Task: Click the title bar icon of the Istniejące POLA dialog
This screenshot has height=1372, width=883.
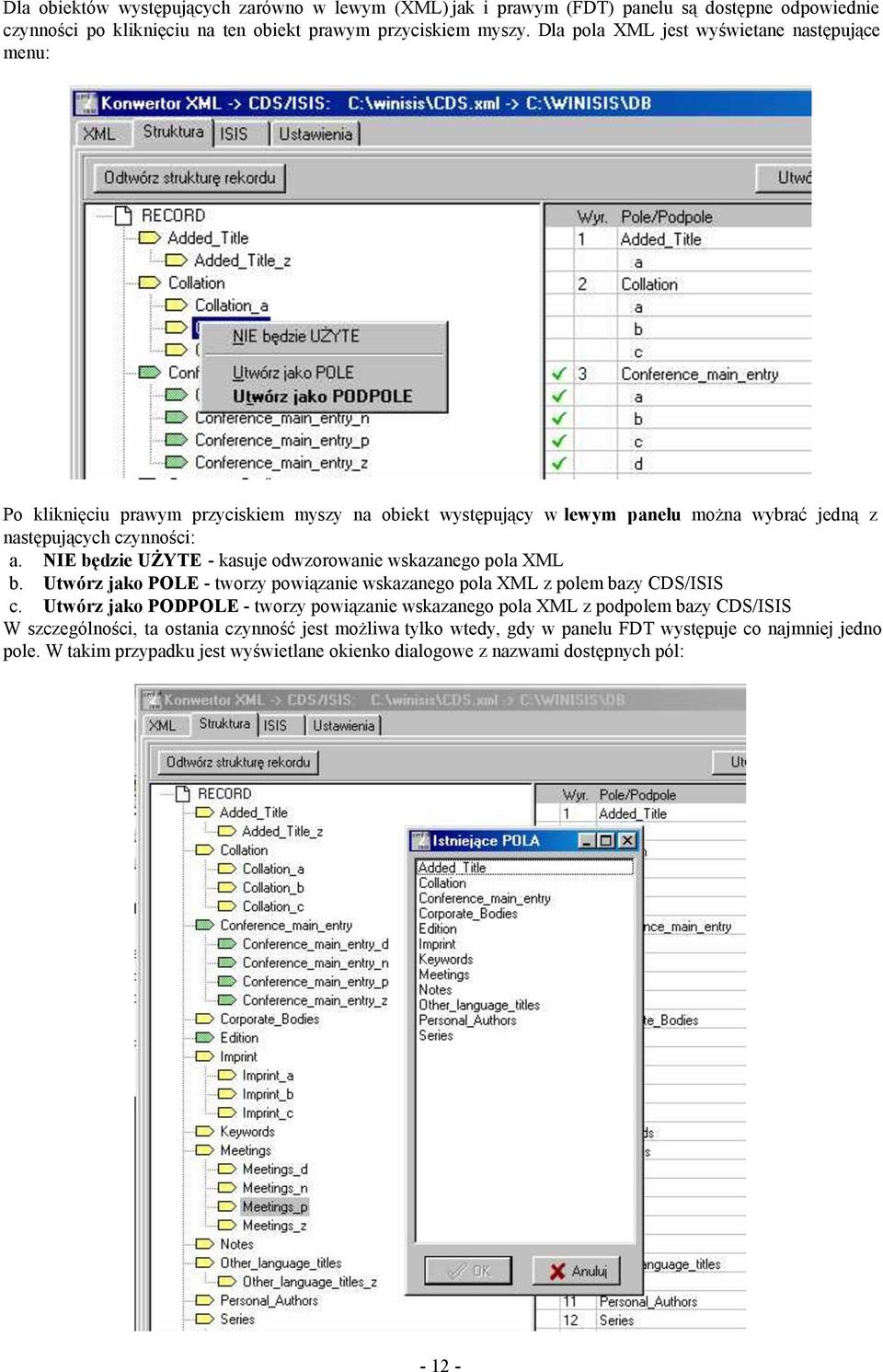Action: 421,840
